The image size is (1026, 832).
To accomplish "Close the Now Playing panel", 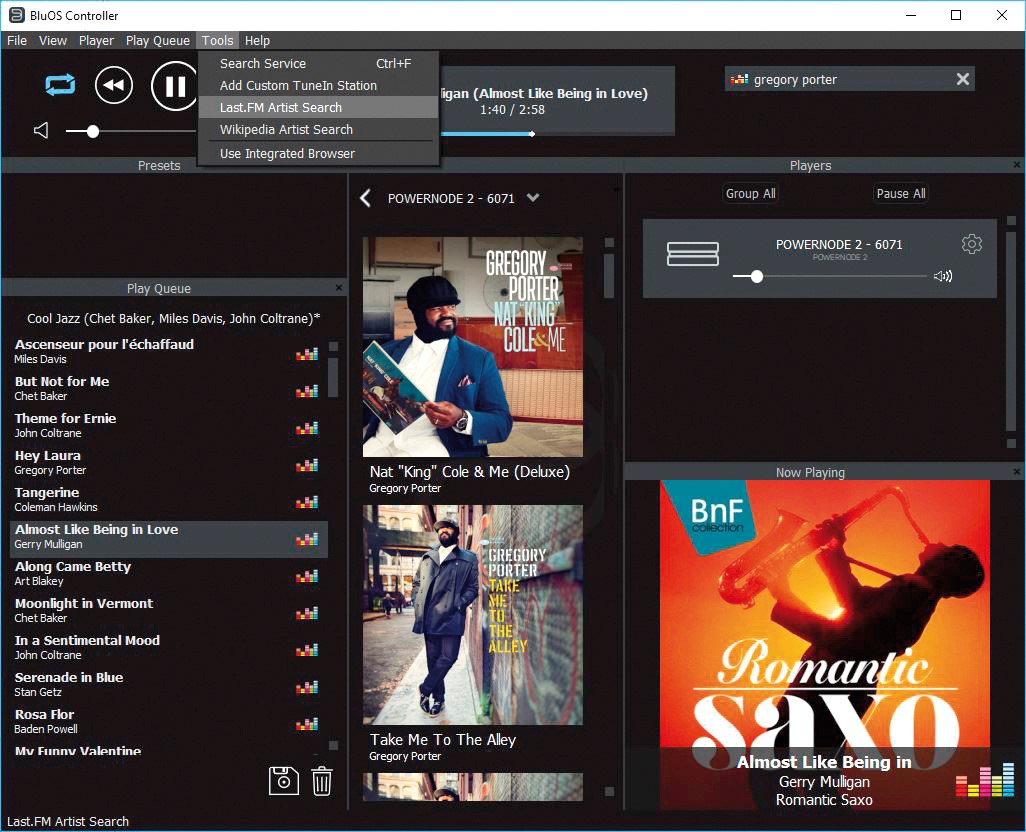I will [1016, 472].
